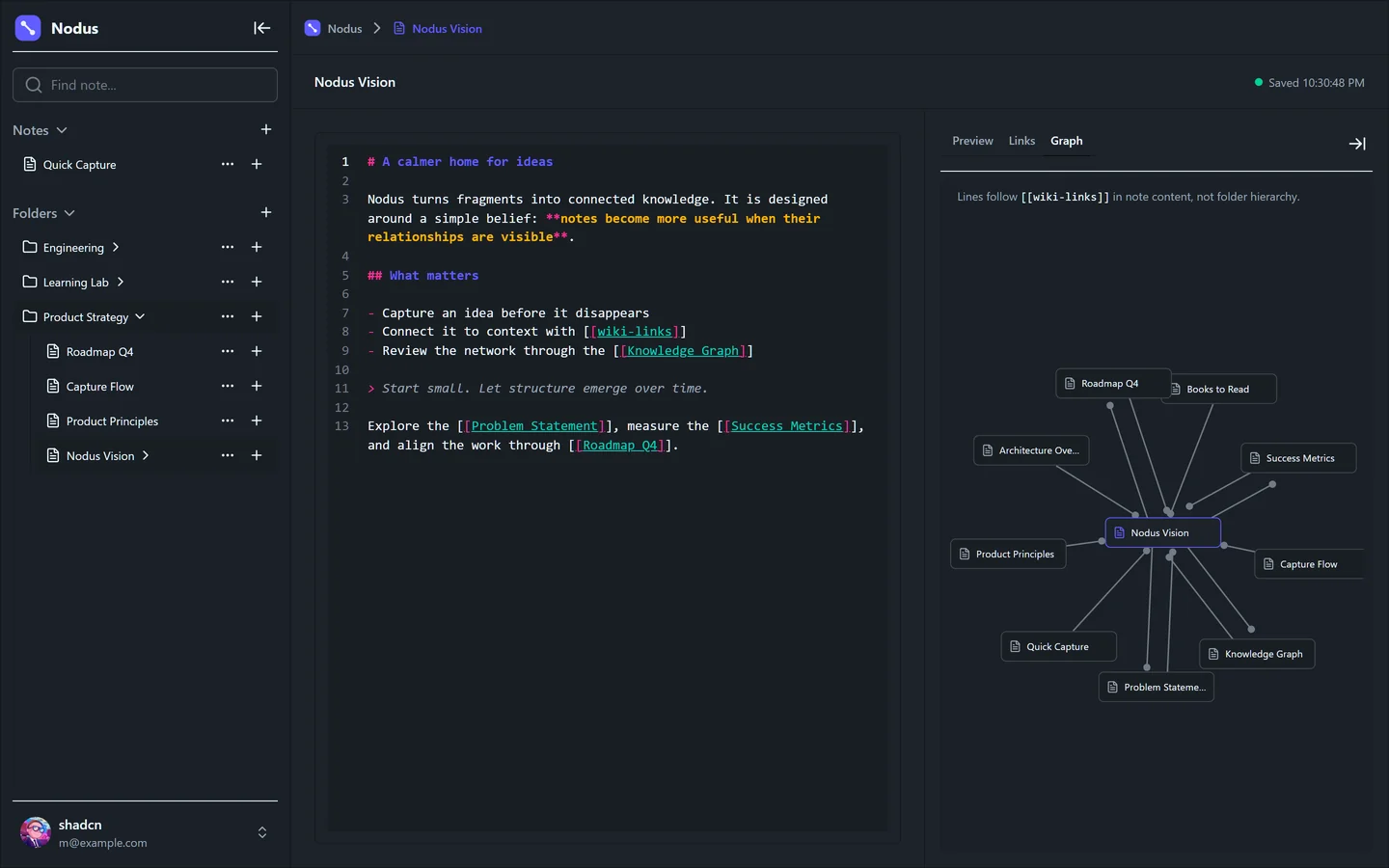Expand the Learning Lab folder
This screenshot has height=868, width=1389.
tap(121, 282)
